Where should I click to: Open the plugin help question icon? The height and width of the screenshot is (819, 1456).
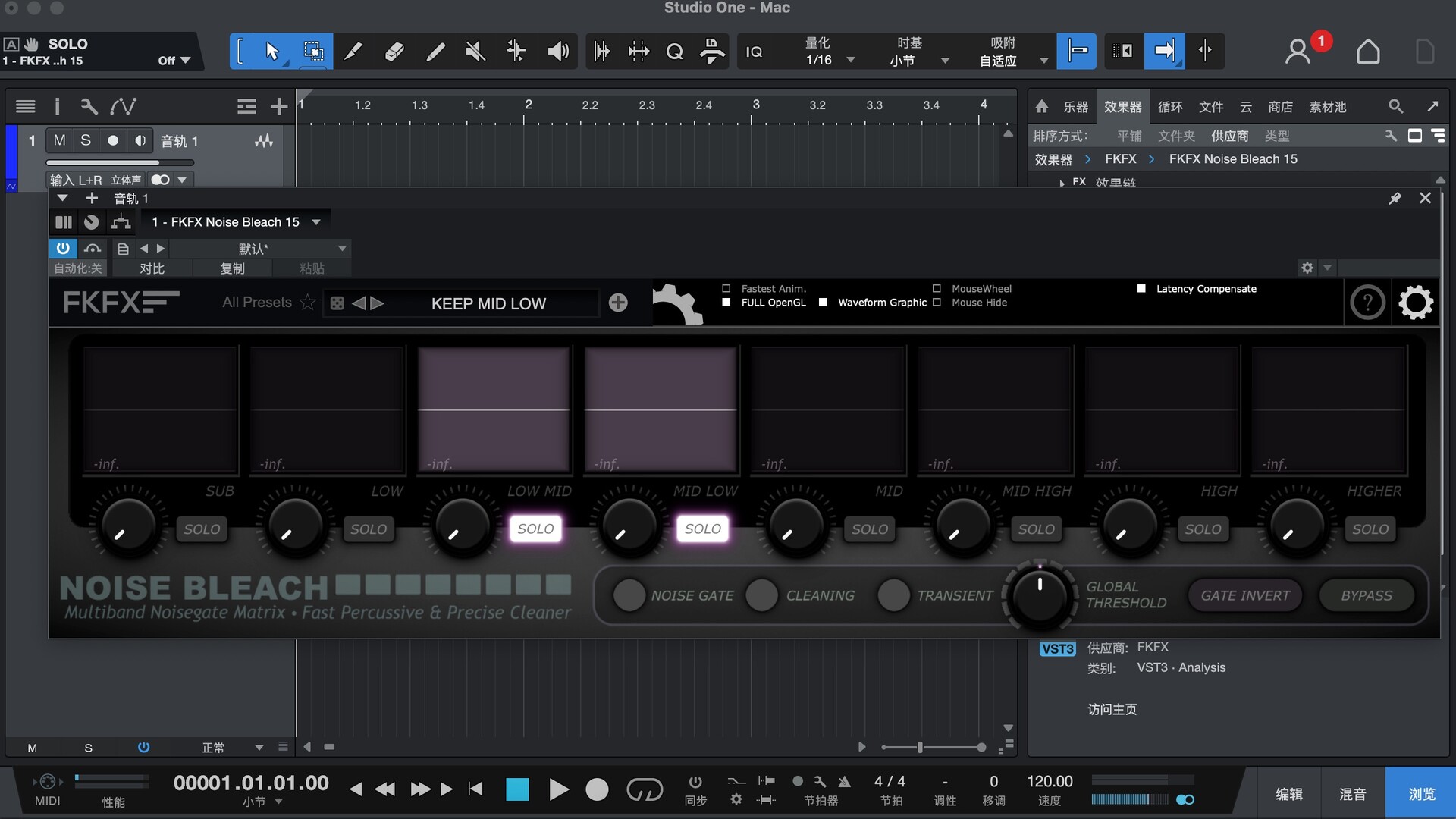pos(1367,303)
